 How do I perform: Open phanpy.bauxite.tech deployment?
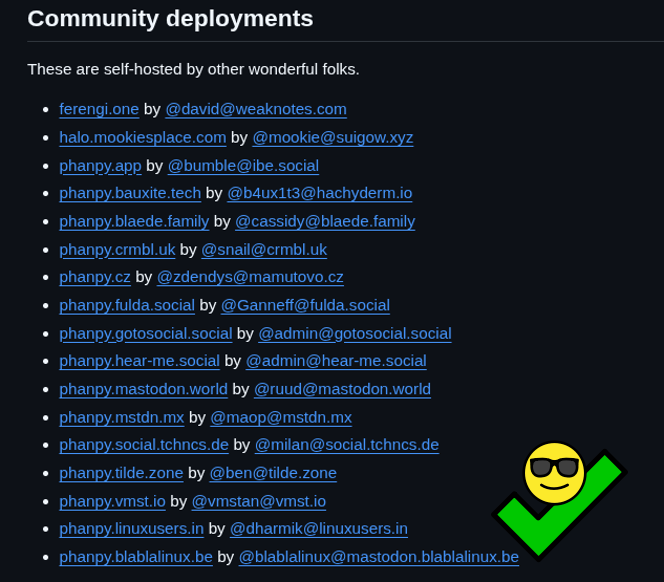pos(130,193)
